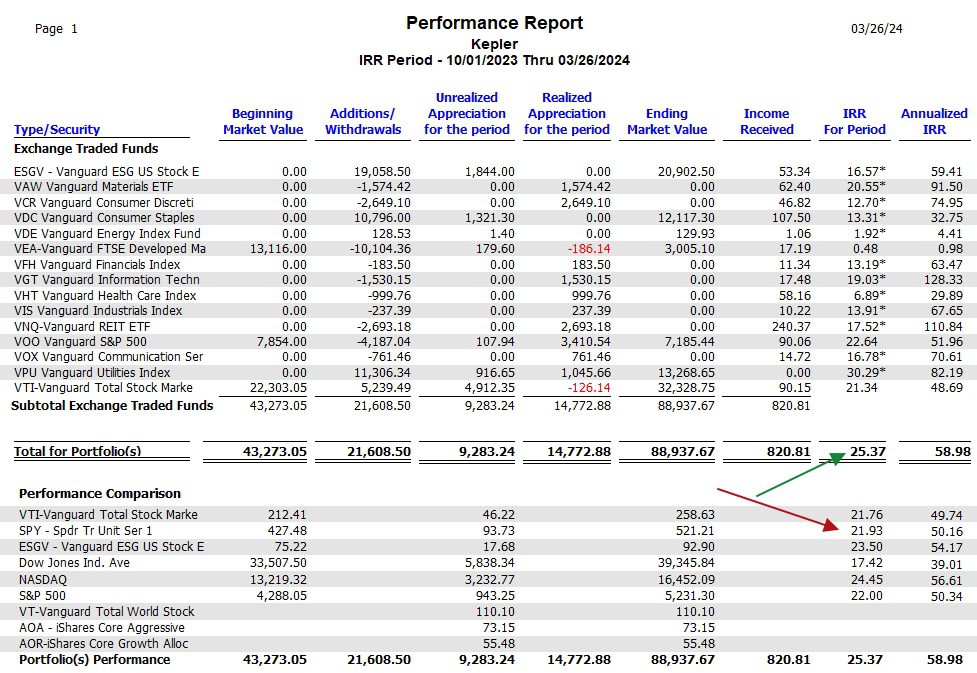
Task: Click the Ending Market Value header
Action: (x=667, y=122)
